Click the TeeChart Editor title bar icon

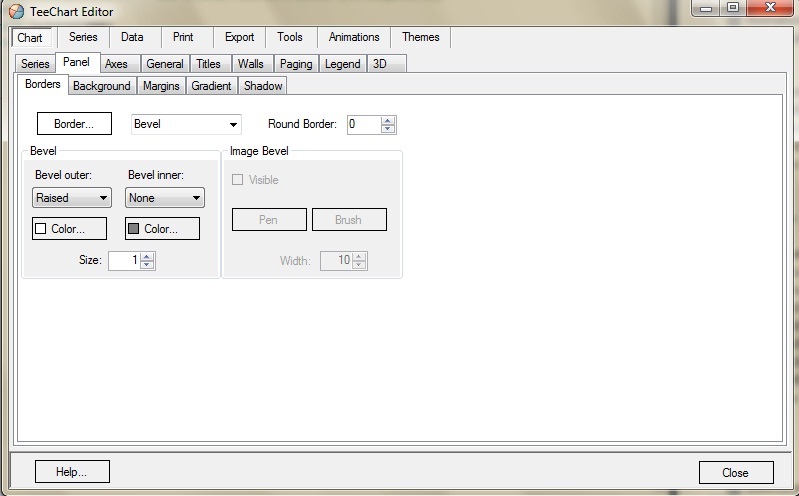coord(16,11)
